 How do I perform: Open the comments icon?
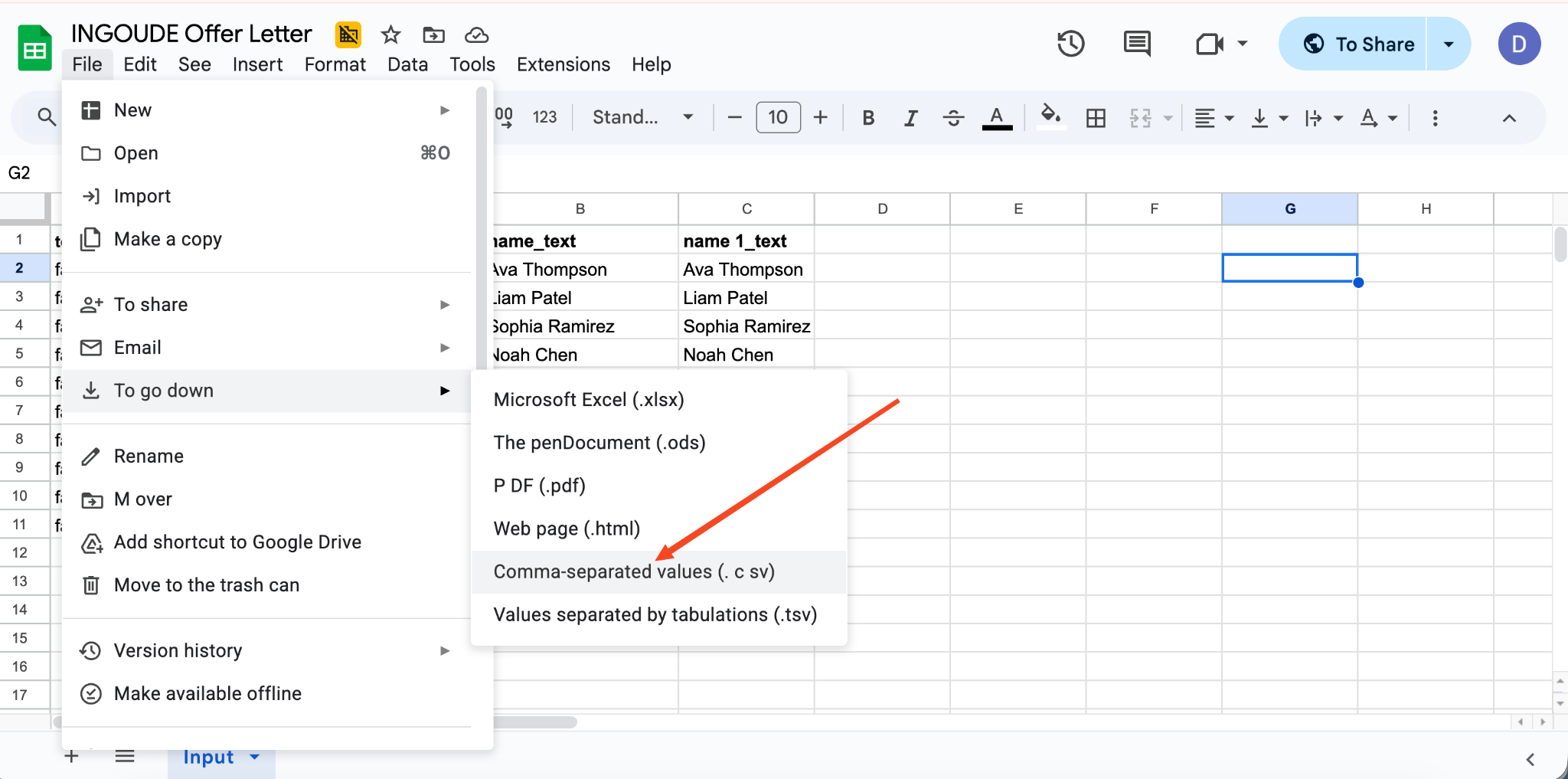[x=1137, y=44]
